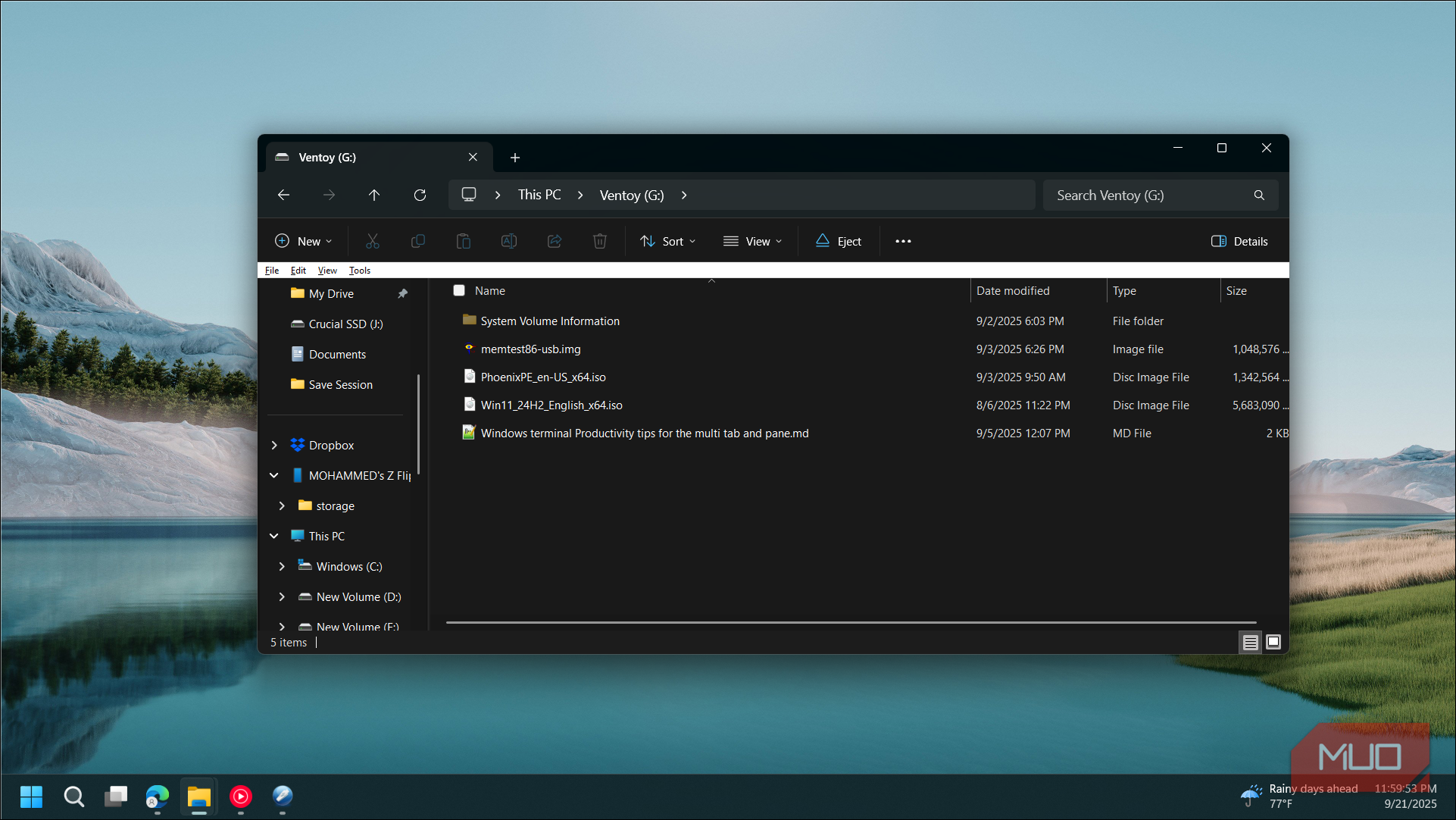Expand the Dropbox tree node
The width and height of the screenshot is (1456, 820).
click(274, 446)
